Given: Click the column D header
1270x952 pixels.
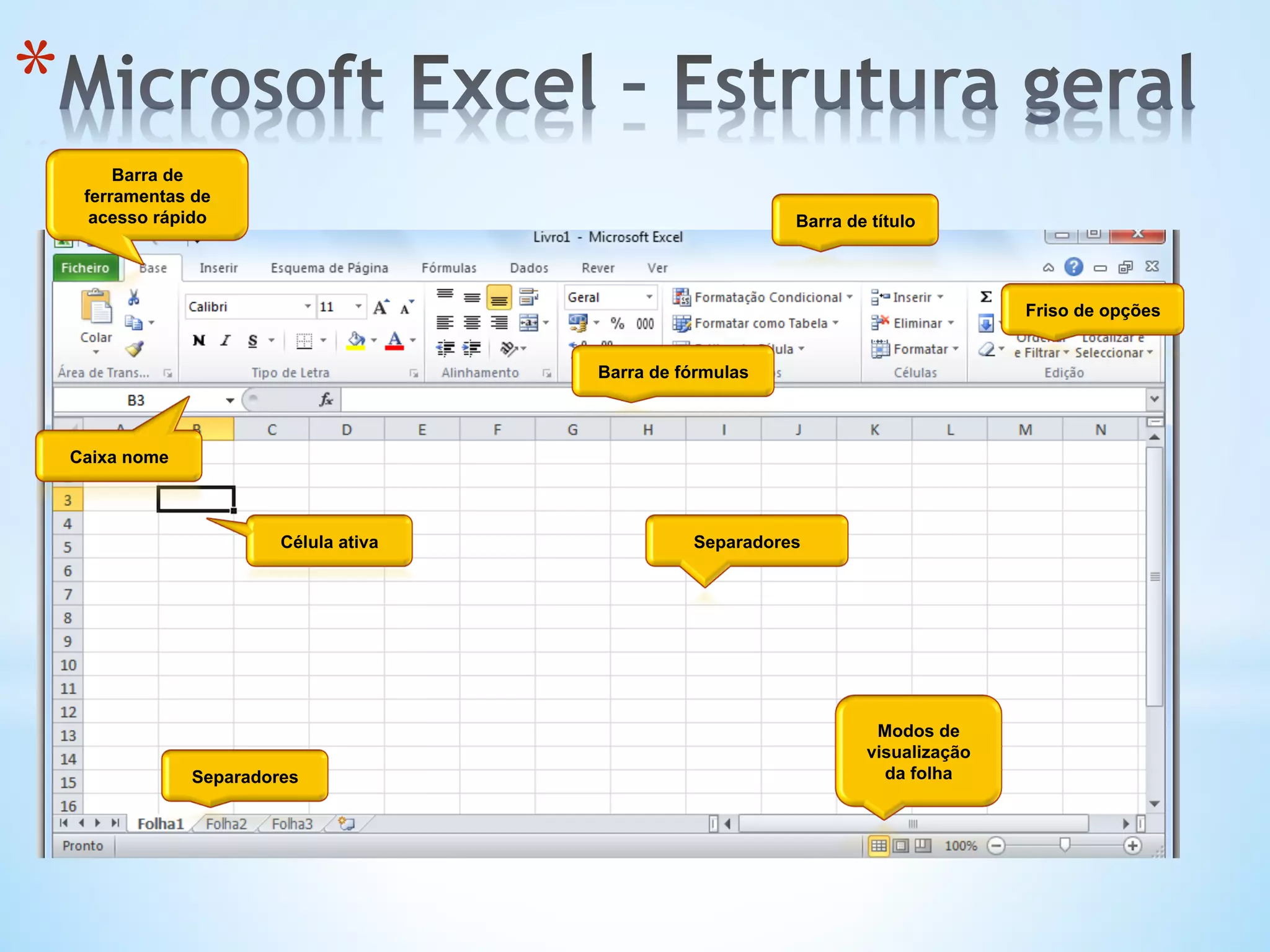Looking at the screenshot, I should [347, 430].
